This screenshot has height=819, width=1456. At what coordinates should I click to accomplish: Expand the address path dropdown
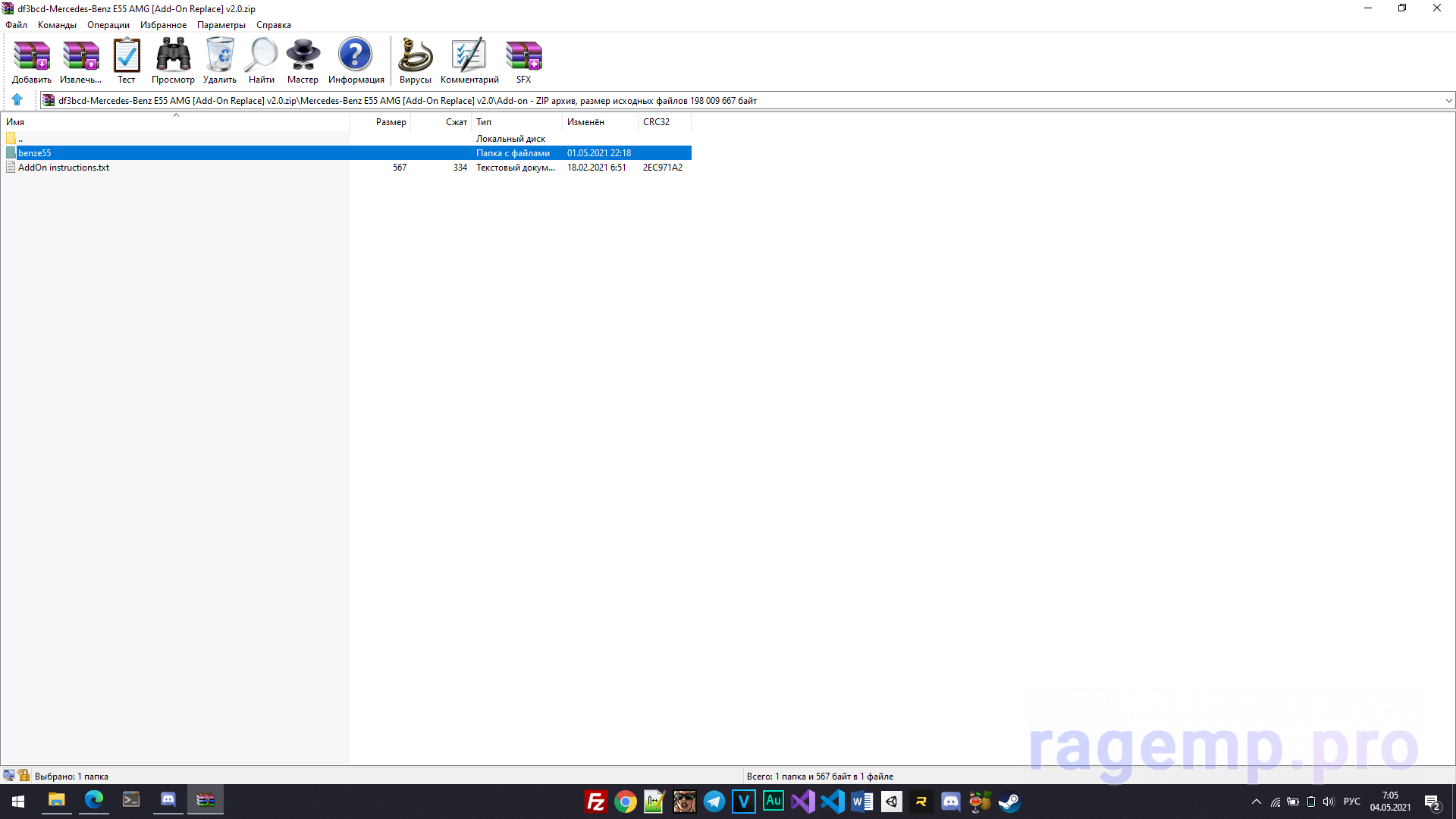click(1448, 101)
